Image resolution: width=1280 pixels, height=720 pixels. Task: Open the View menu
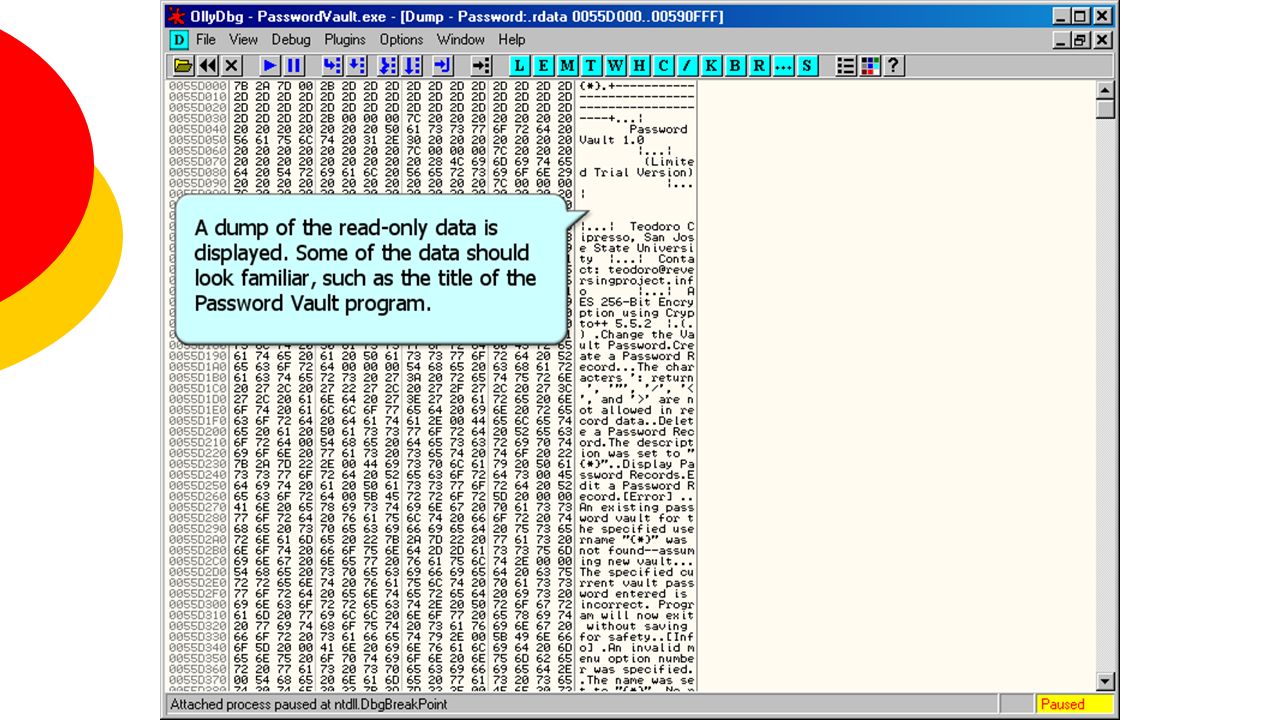click(x=243, y=40)
